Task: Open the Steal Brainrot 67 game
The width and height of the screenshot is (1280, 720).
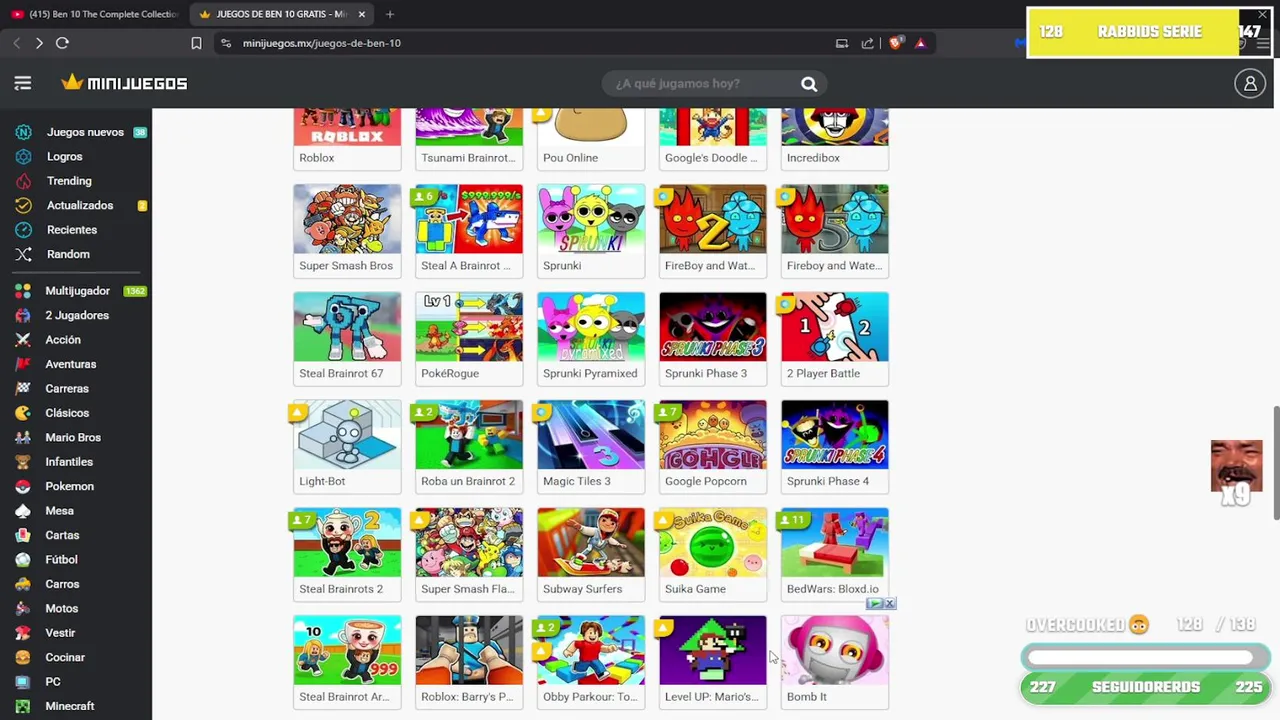Action: click(347, 338)
